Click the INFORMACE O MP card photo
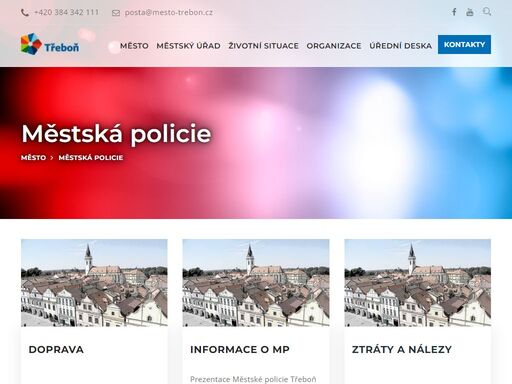Image resolution: width=512 pixels, height=384 pixels. [256, 283]
